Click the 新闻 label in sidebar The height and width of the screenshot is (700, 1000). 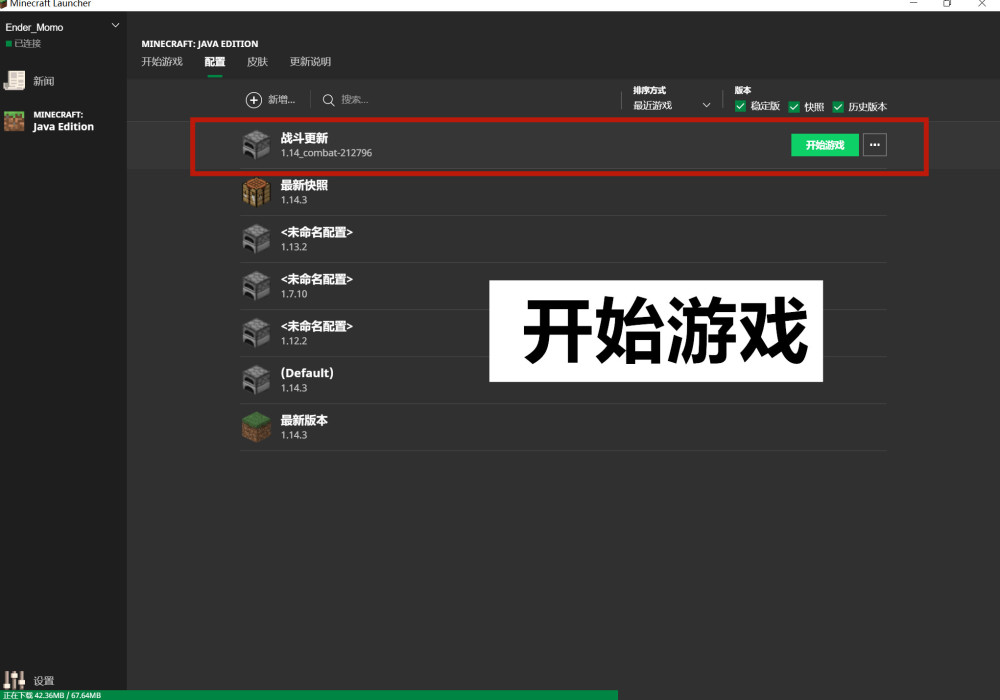tap(43, 81)
